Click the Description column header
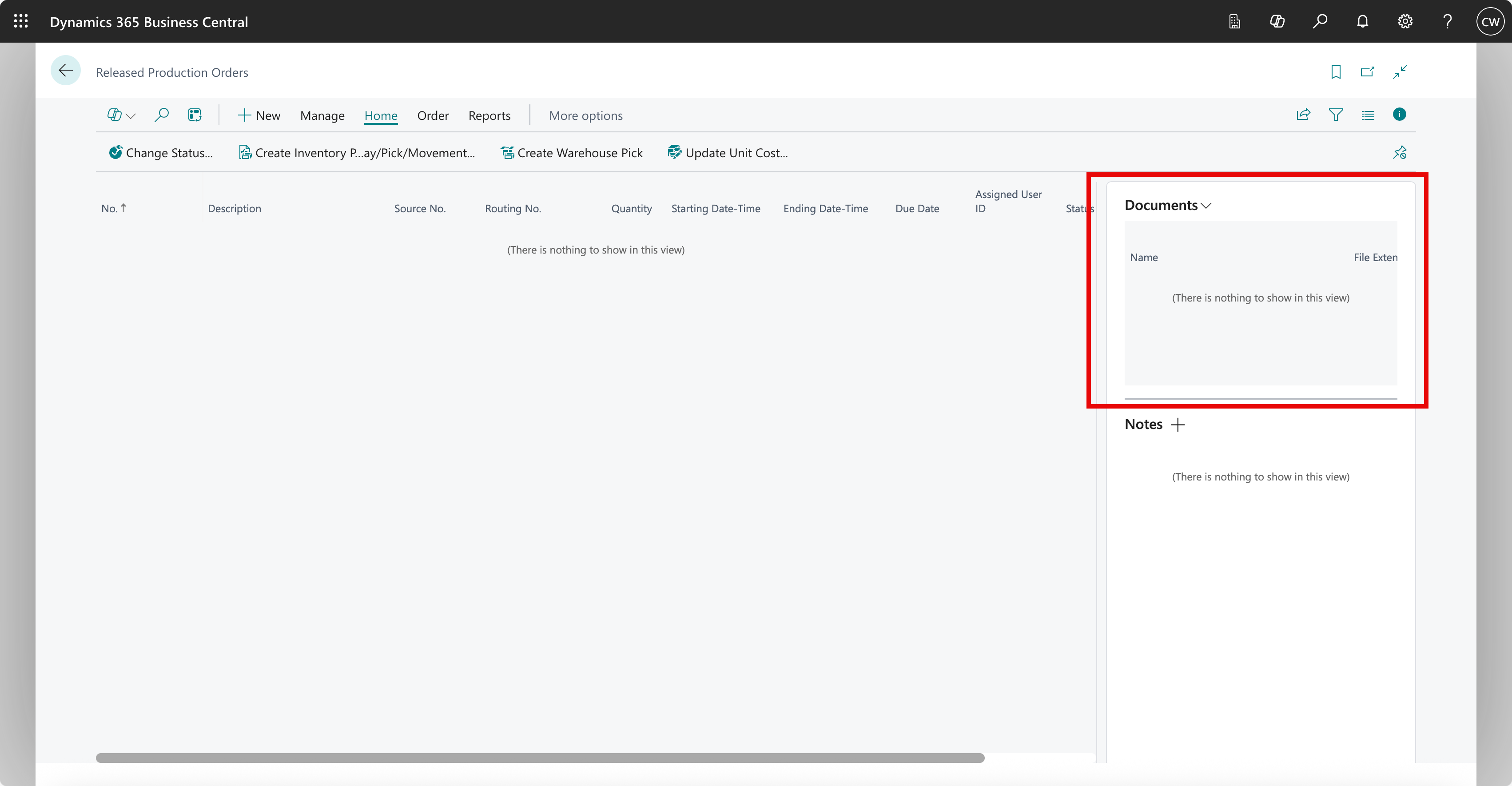Viewport: 1512px width, 786px height. pos(234,208)
